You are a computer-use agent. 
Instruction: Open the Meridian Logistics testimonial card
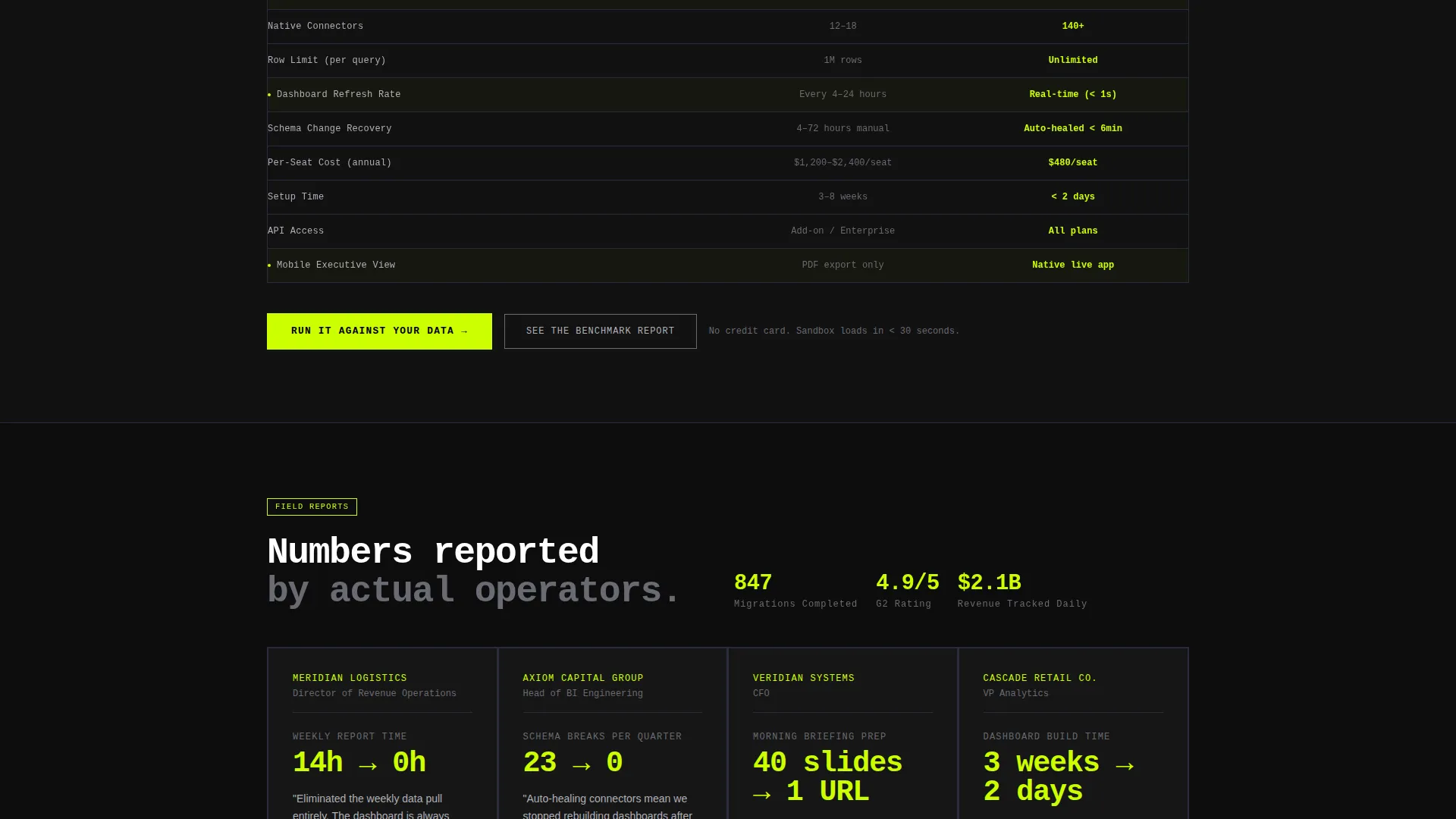[x=382, y=734]
